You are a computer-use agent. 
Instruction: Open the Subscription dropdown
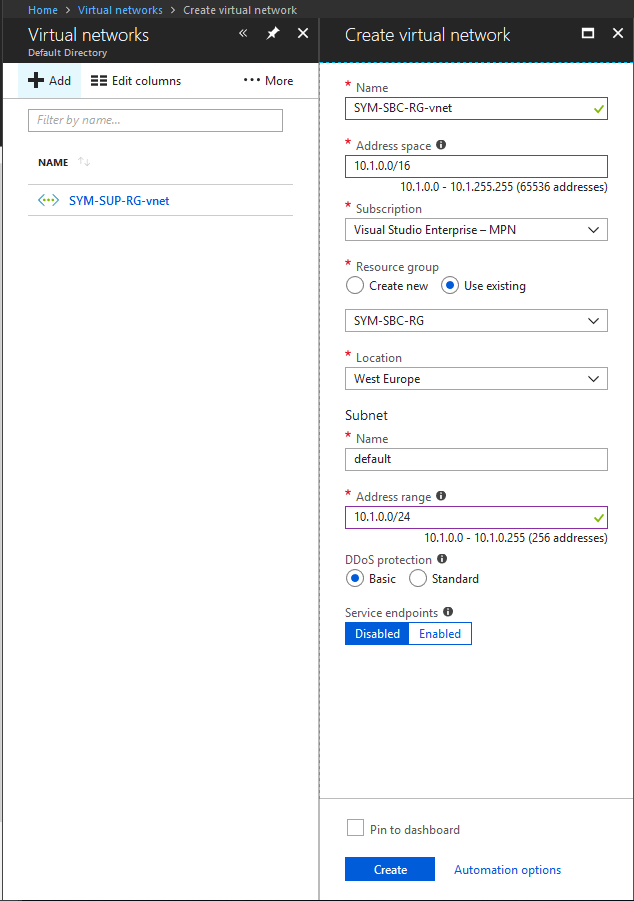tap(476, 230)
